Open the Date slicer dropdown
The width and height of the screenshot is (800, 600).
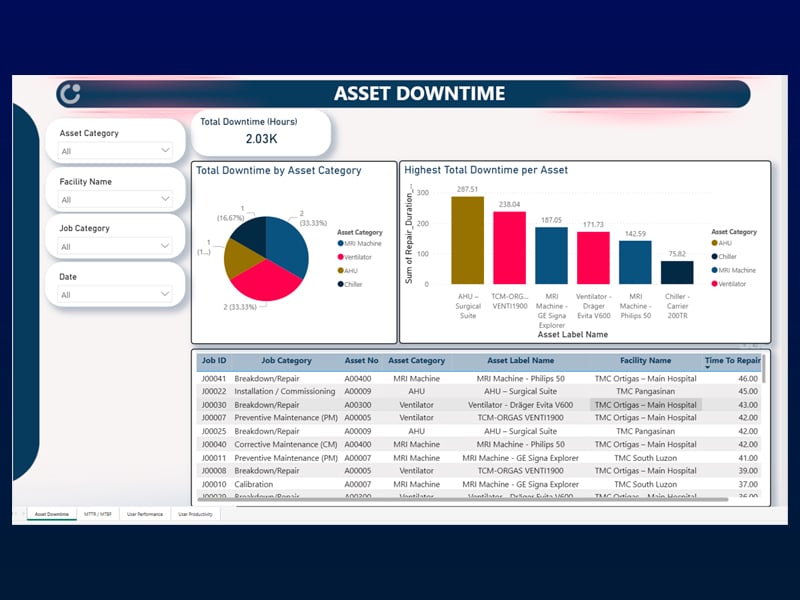115,294
